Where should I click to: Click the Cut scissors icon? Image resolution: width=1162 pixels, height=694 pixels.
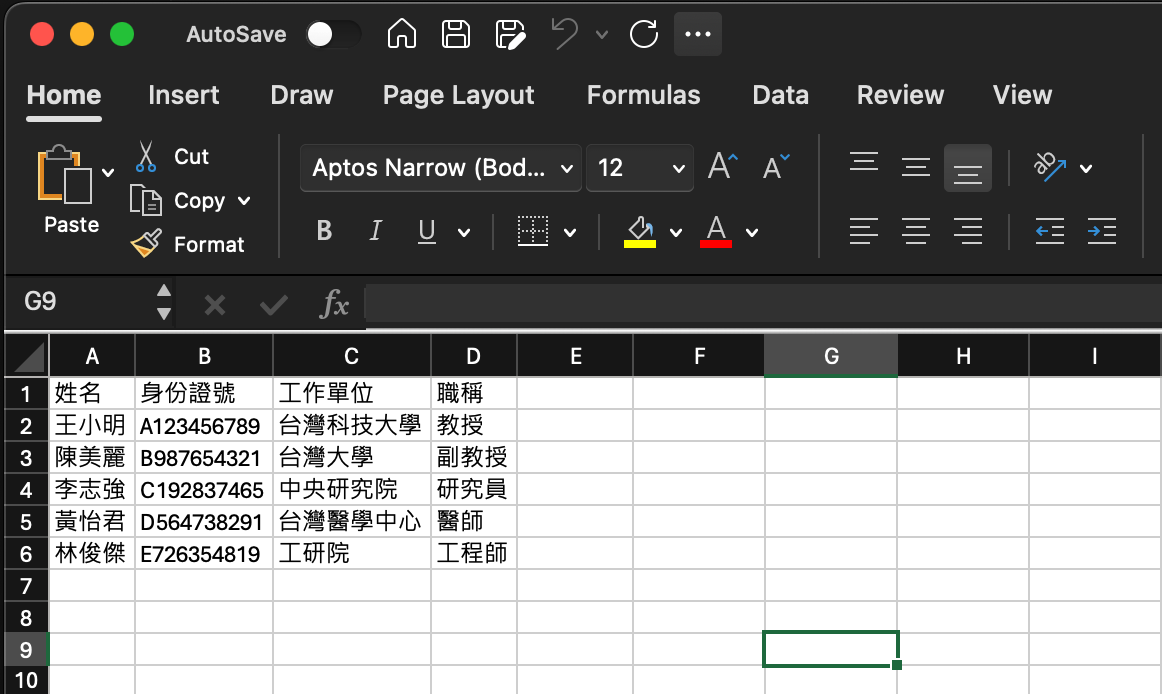click(x=147, y=157)
